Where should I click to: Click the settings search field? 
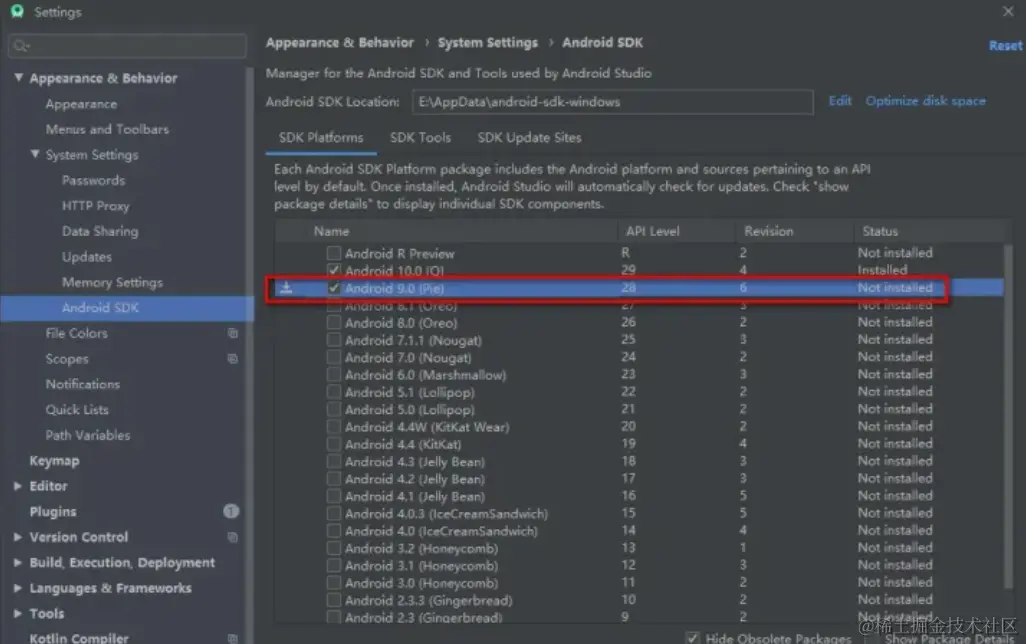coord(128,46)
